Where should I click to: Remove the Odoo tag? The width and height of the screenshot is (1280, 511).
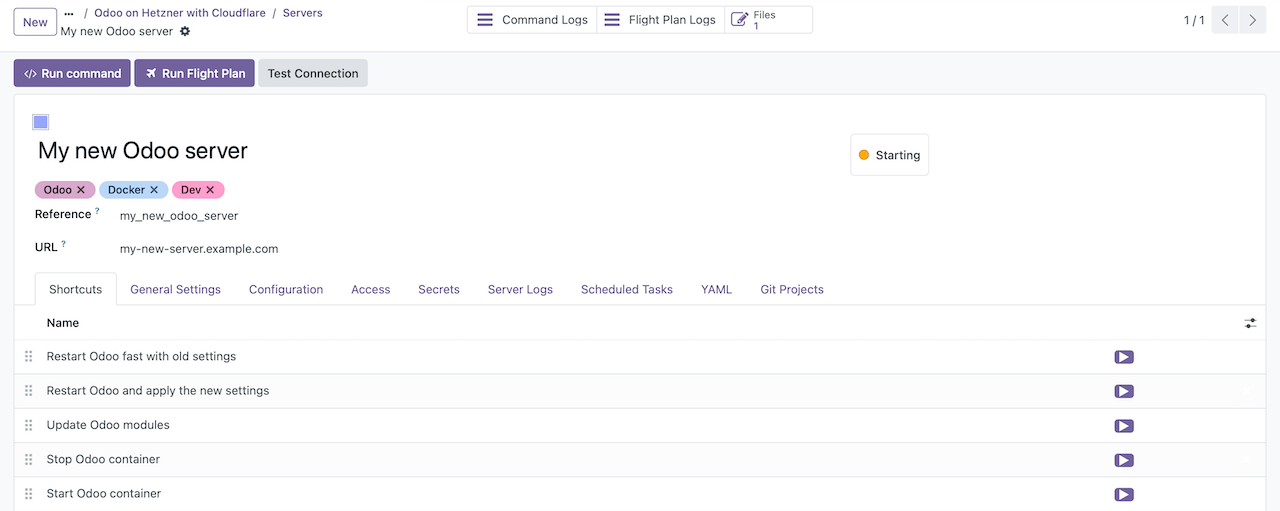click(x=81, y=190)
